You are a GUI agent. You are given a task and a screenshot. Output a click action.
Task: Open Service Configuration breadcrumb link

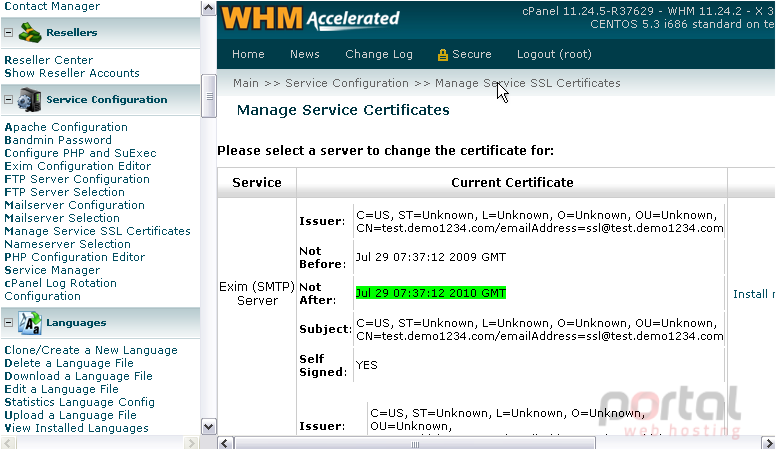[347, 83]
